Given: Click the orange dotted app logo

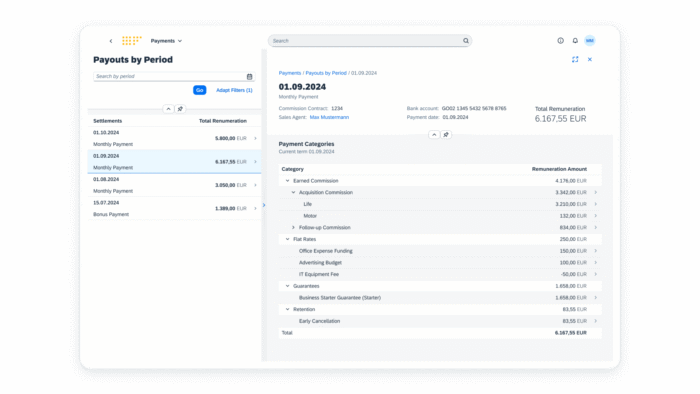Looking at the screenshot, I should coord(132,41).
